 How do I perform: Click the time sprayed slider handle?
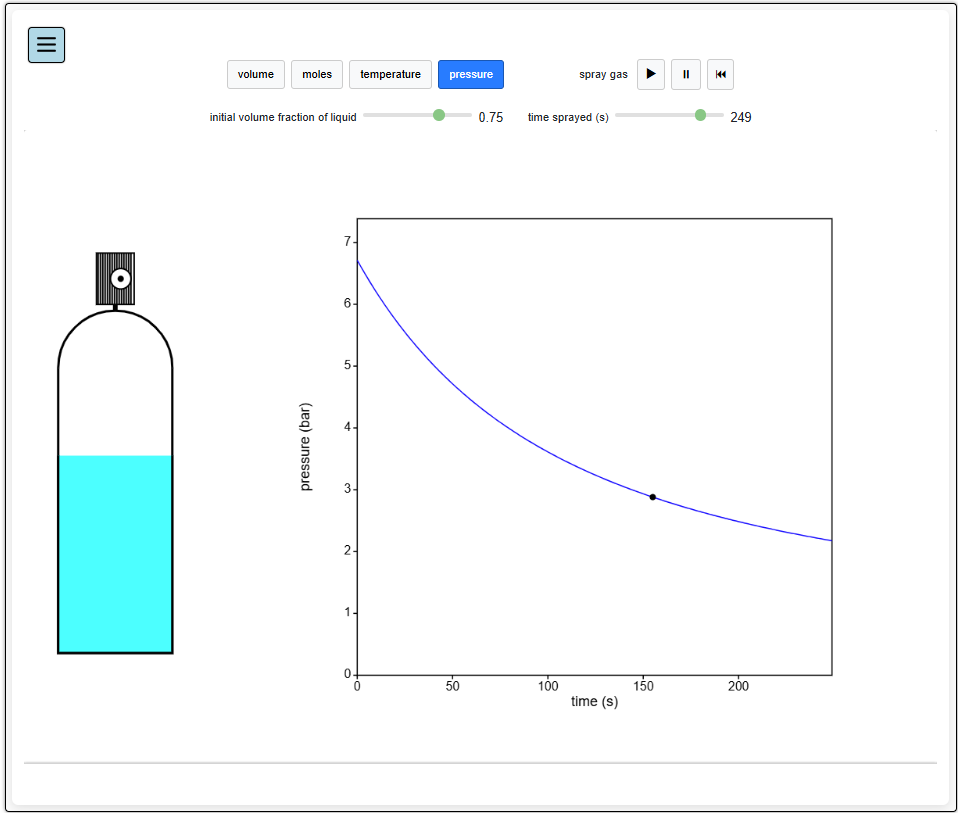coord(700,116)
